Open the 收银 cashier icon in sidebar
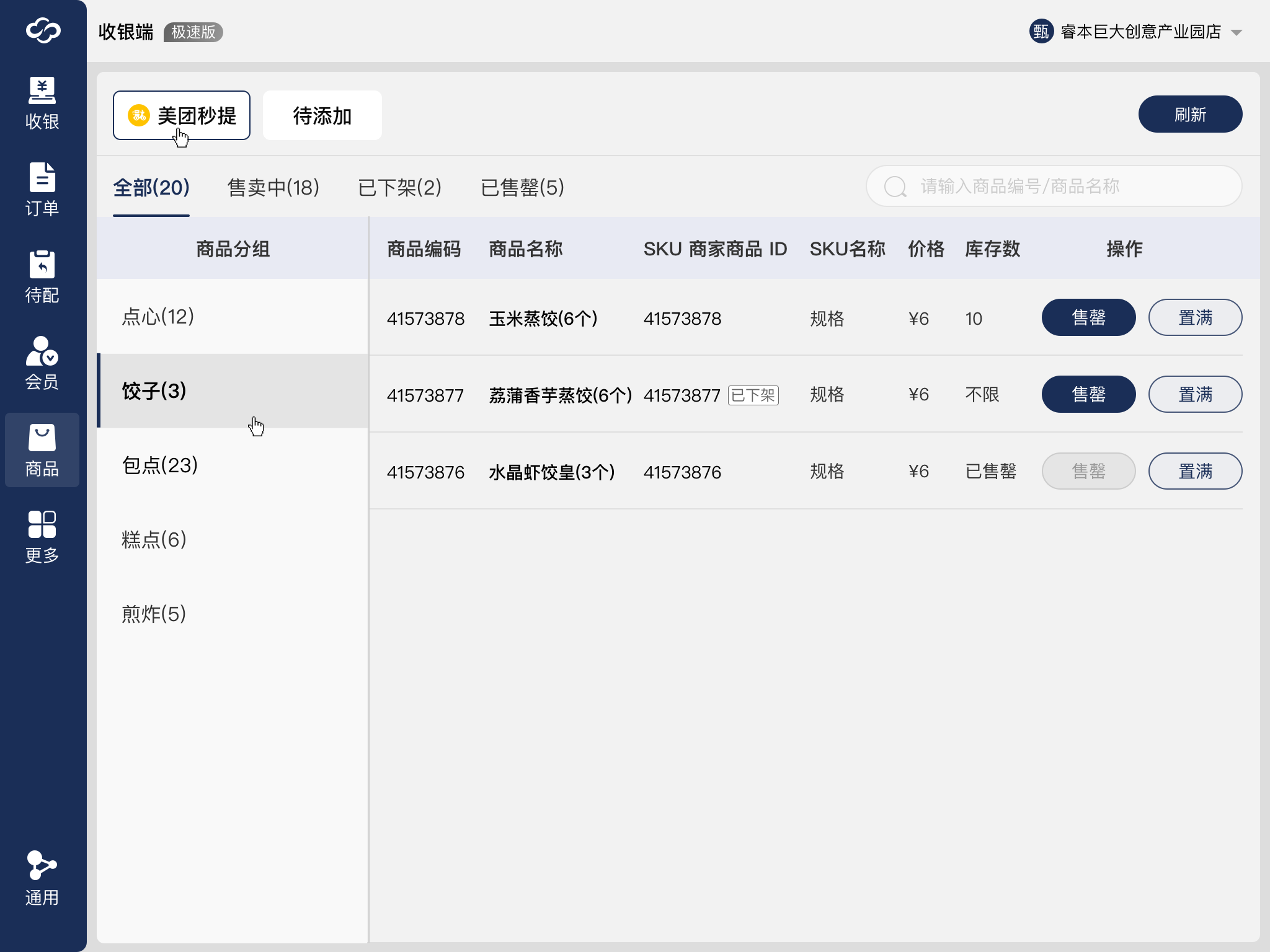 pyautogui.click(x=42, y=90)
